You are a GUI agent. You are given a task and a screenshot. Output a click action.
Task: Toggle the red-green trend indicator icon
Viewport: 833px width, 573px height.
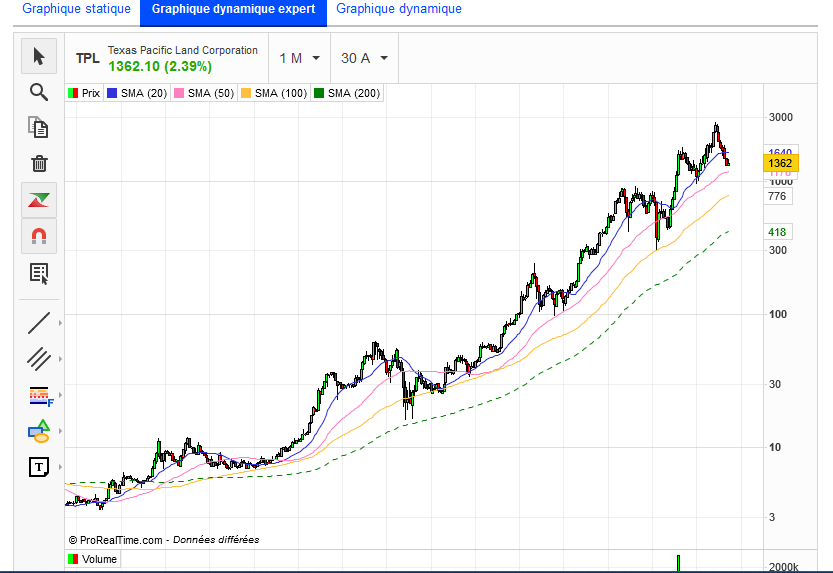click(x=39, y=200)
